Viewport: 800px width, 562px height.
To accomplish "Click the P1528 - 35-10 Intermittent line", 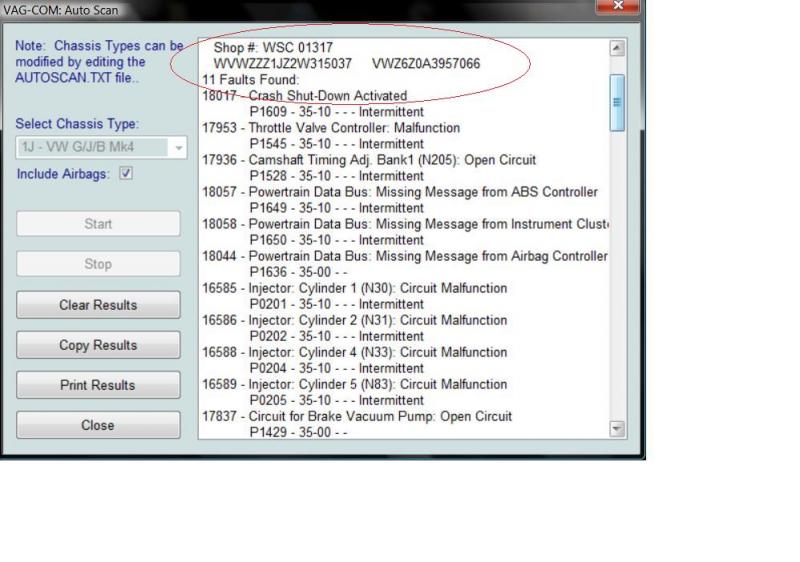I will point(337,176).
